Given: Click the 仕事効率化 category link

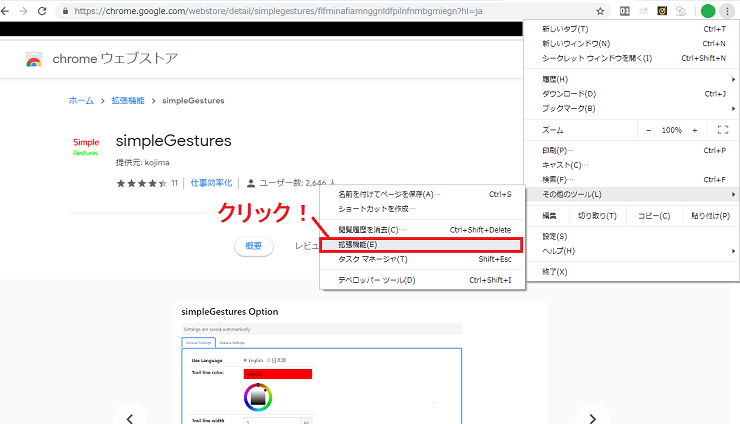Looking at the screenshot, I should [211, 183].
